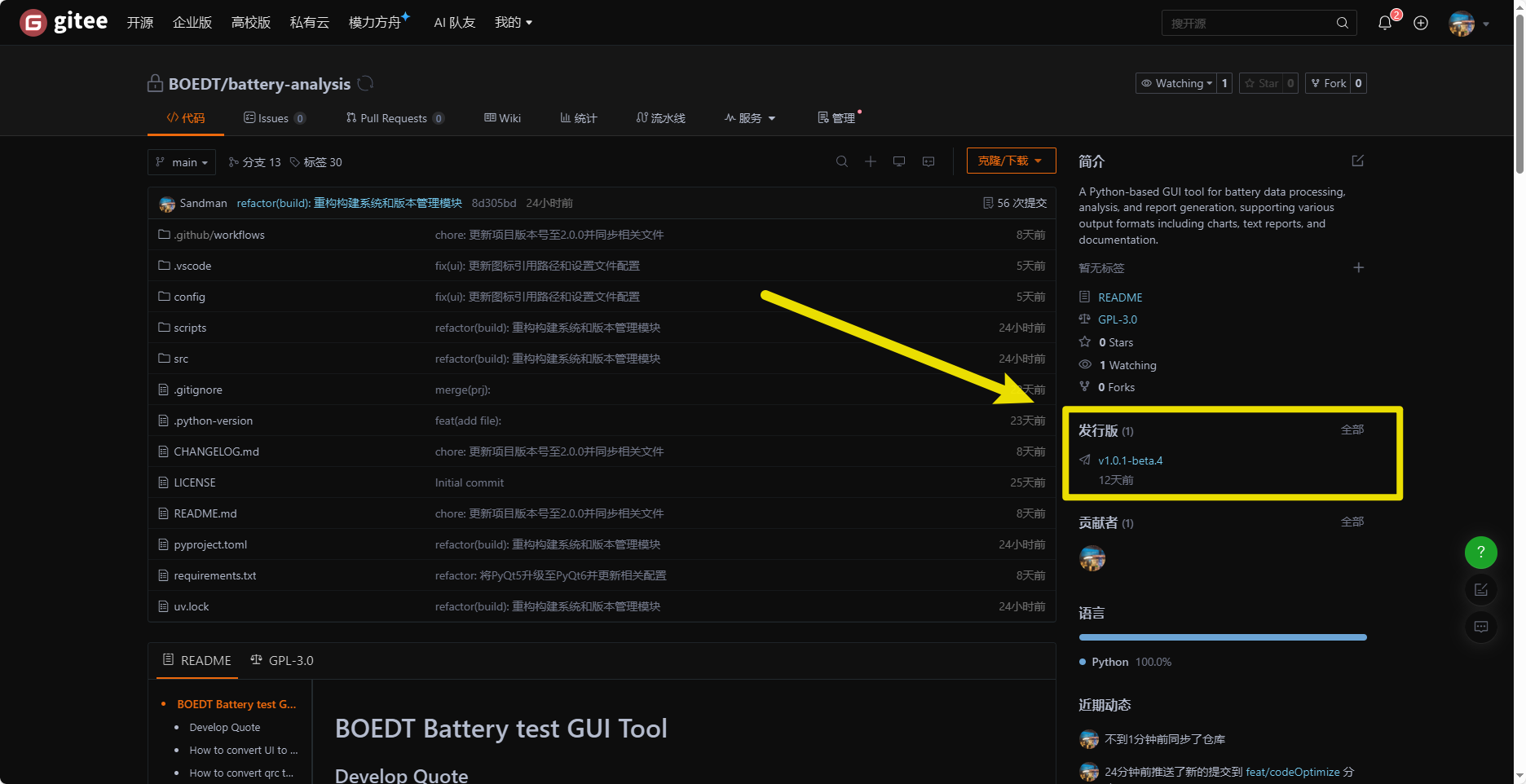
Task: Jump to Develop Quote in README outline
Action: pos(225,727)
